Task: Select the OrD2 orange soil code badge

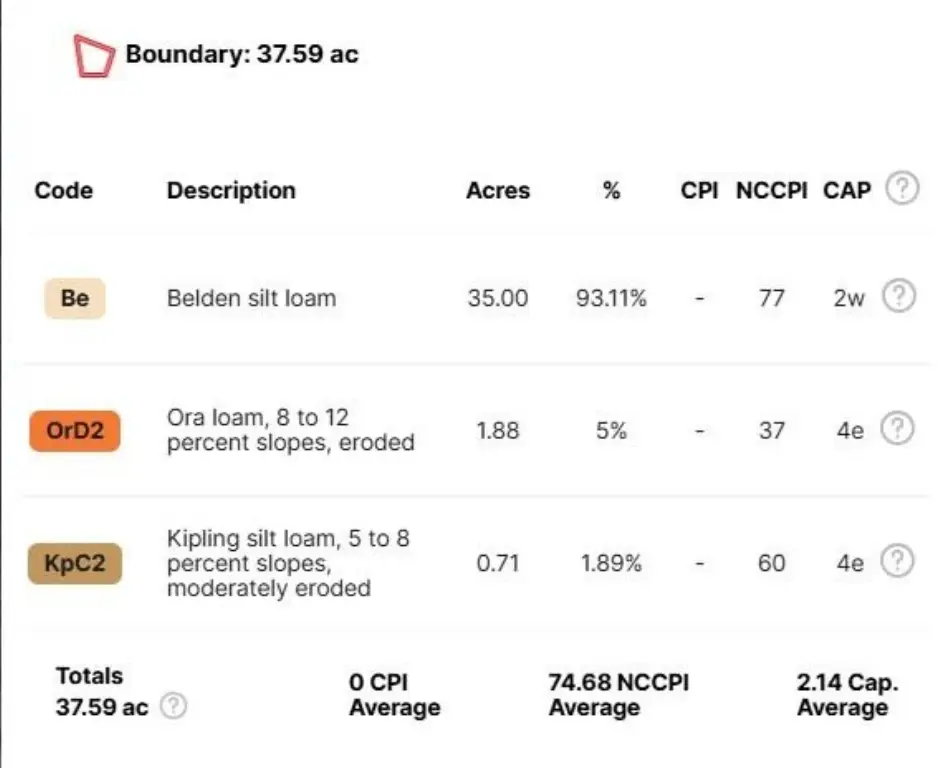Action: (75, 431)
